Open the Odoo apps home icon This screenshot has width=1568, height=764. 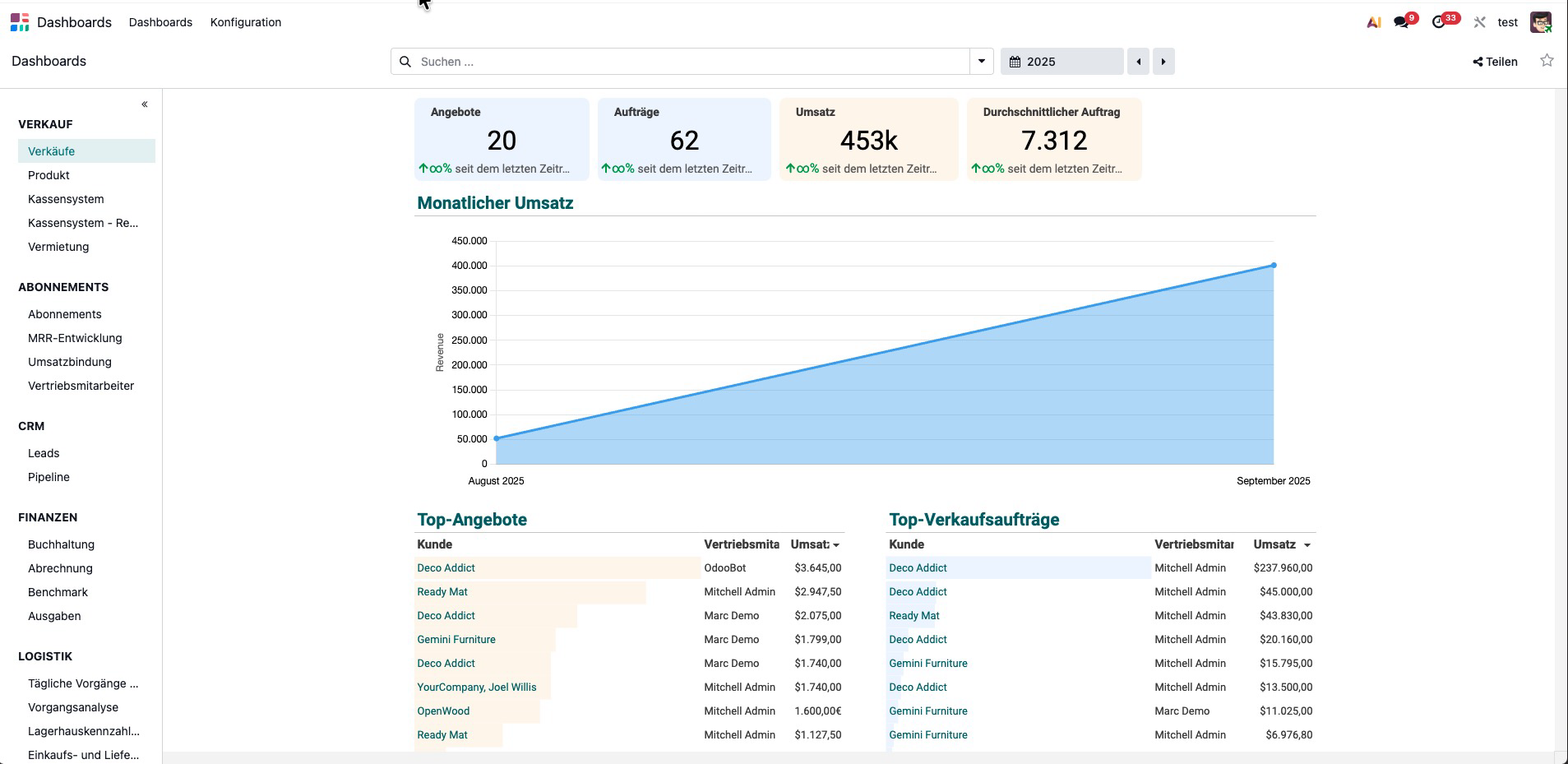pos(20,22)
